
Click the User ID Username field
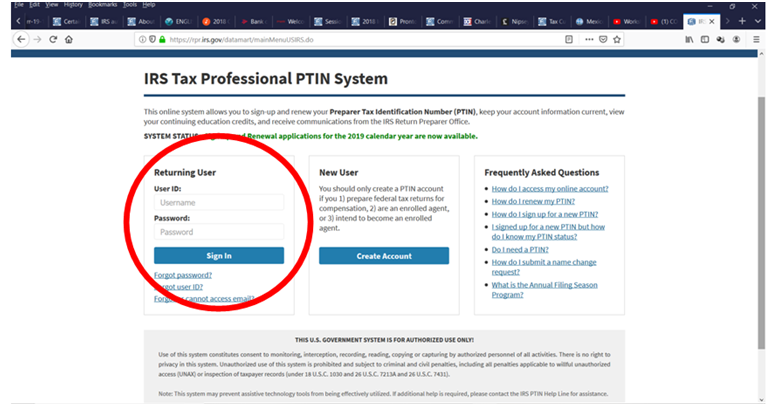pos(219,202)
